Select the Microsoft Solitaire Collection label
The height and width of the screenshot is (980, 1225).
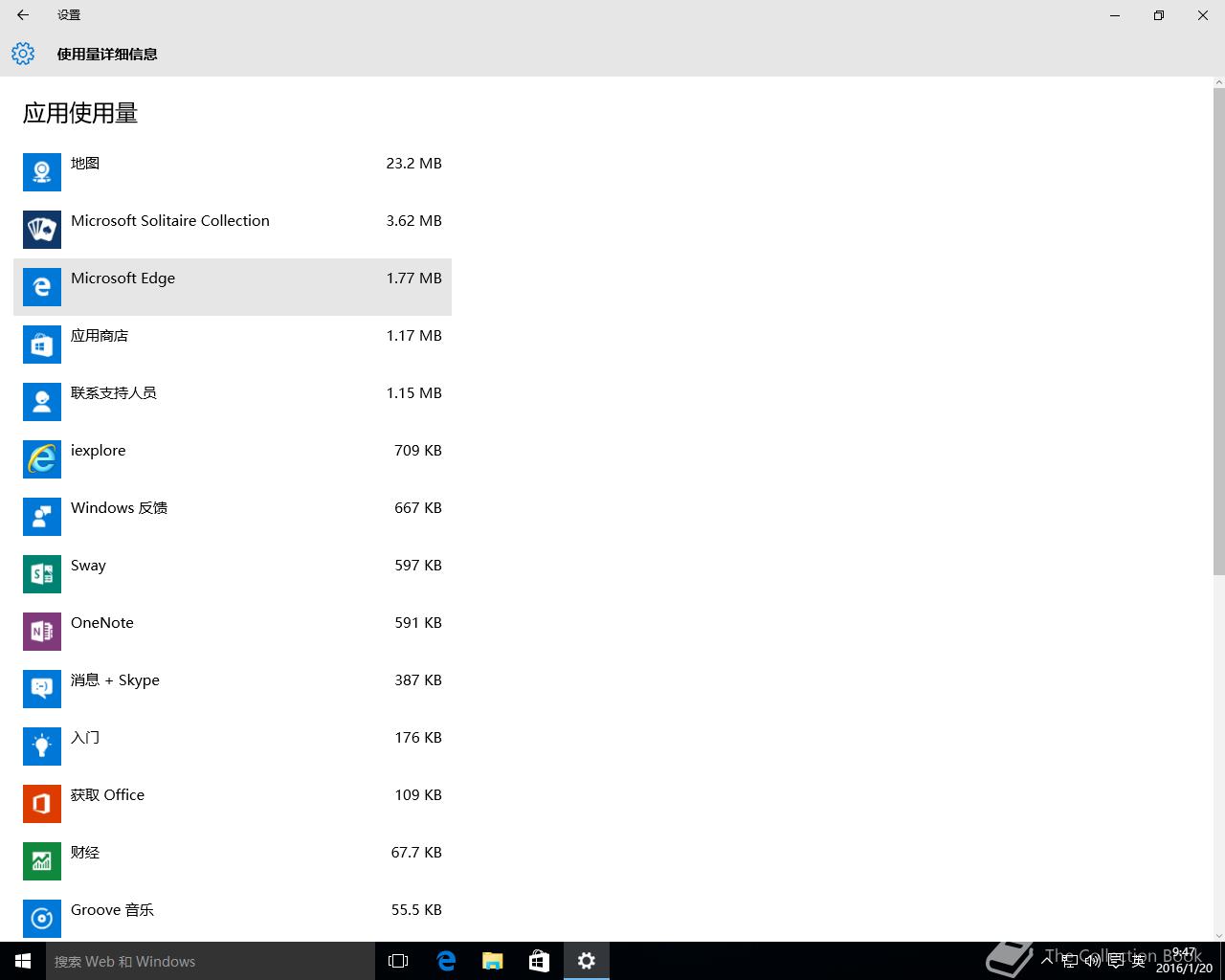pos(170,221)
